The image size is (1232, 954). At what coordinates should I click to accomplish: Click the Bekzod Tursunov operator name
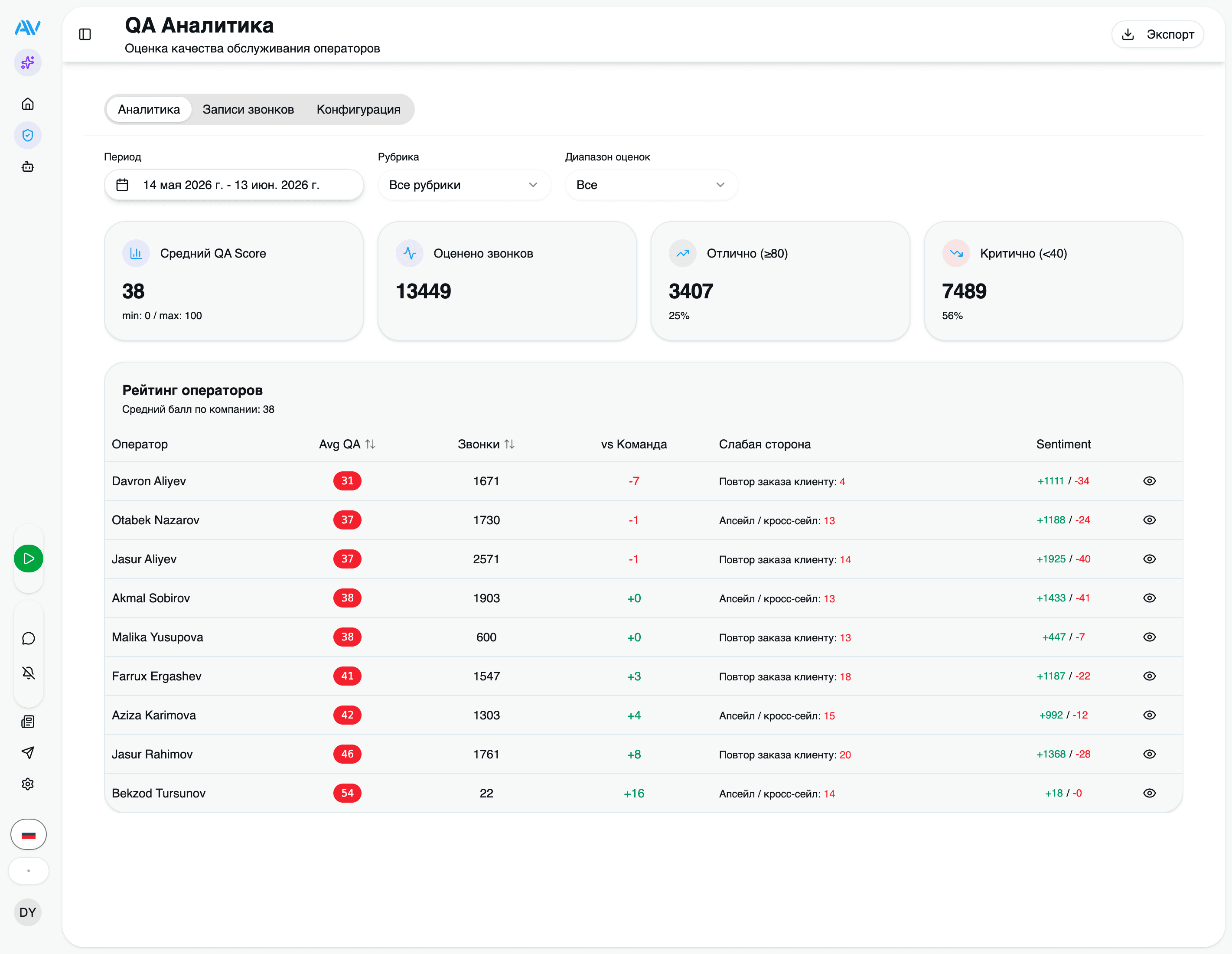click(x=159, y=793)
